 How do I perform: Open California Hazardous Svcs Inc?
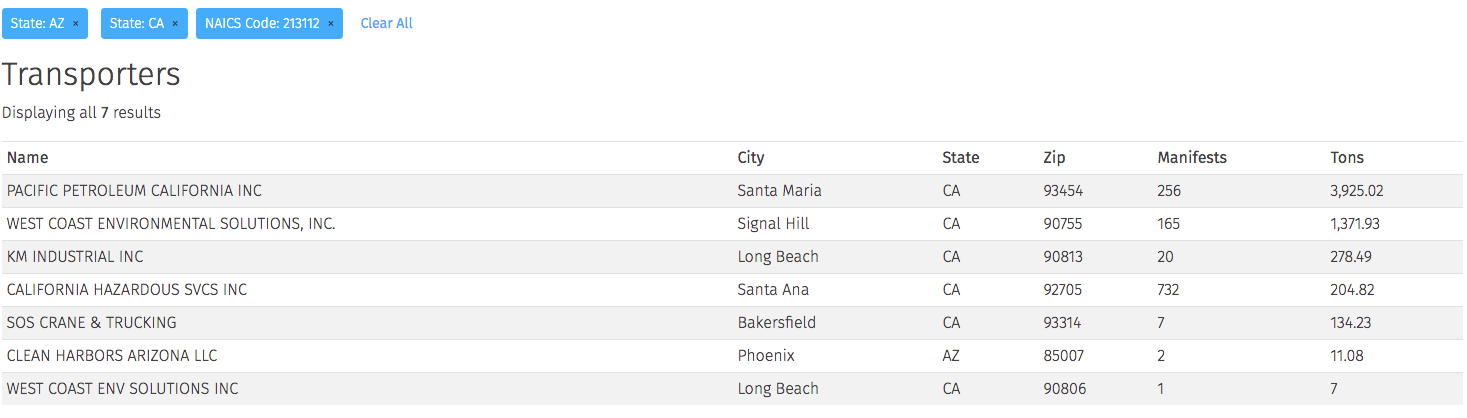[732, 289]
